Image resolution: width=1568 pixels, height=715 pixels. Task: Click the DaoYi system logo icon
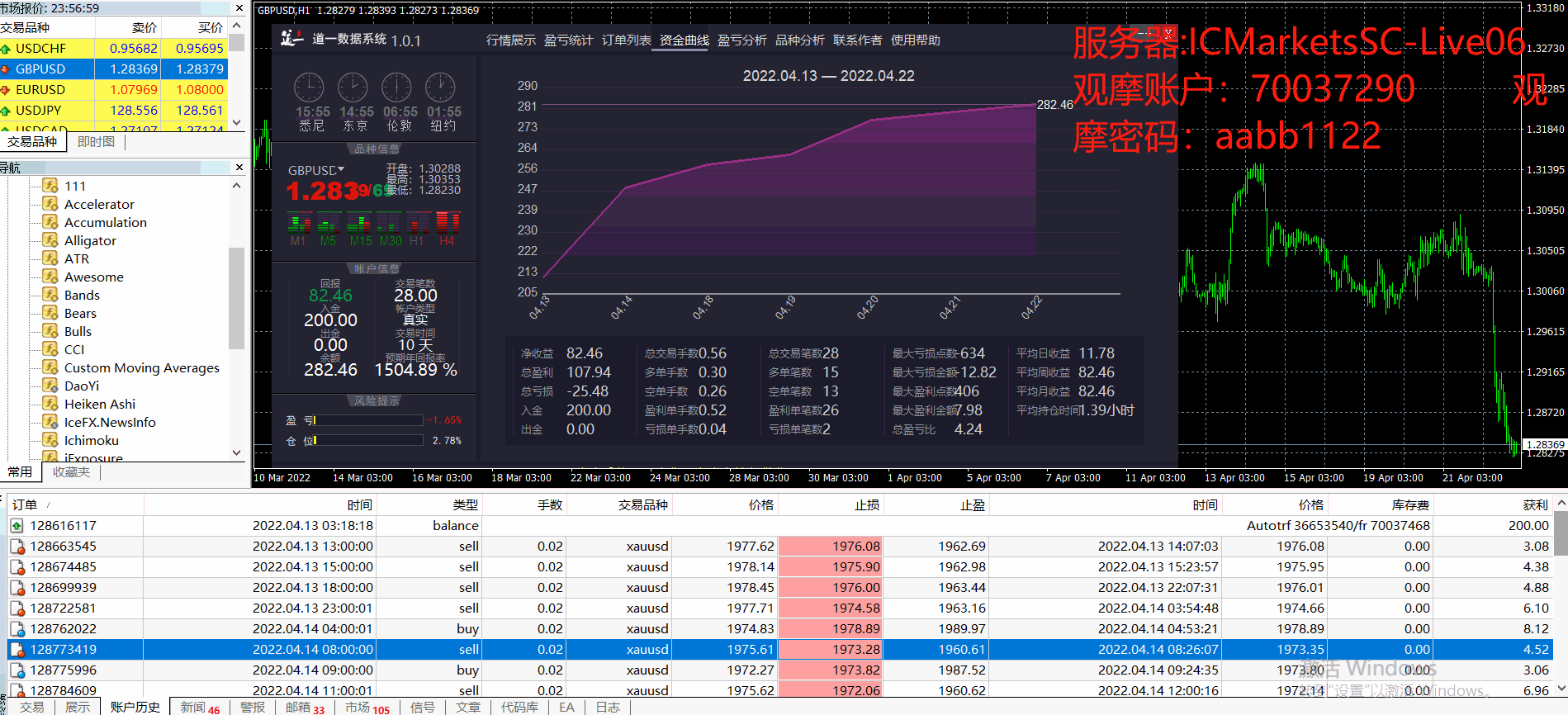pyautogui.click(x=291, y=38)
